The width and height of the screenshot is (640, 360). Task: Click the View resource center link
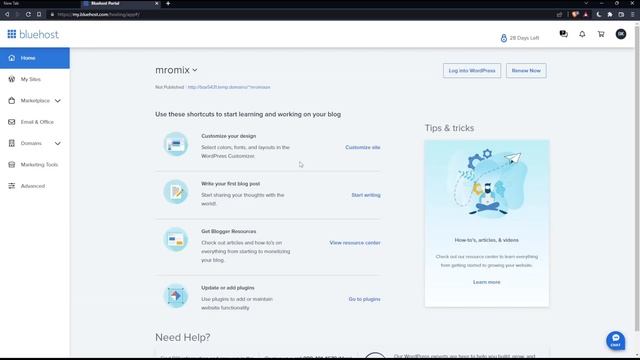355,243
